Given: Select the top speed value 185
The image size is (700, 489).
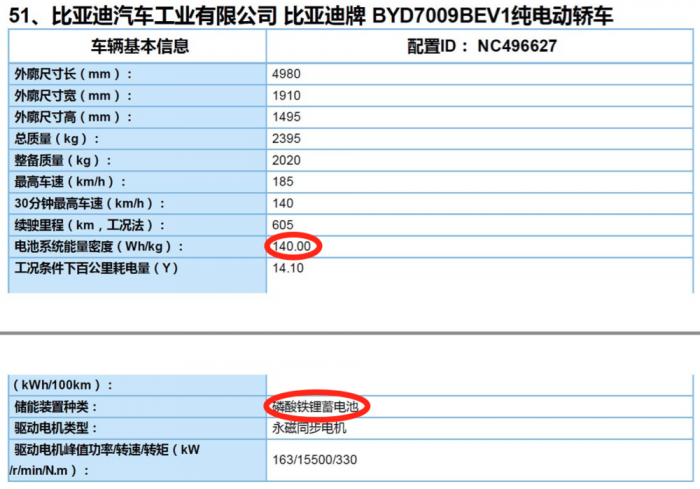Looking at the screenshot, I should tap(283, 182).
